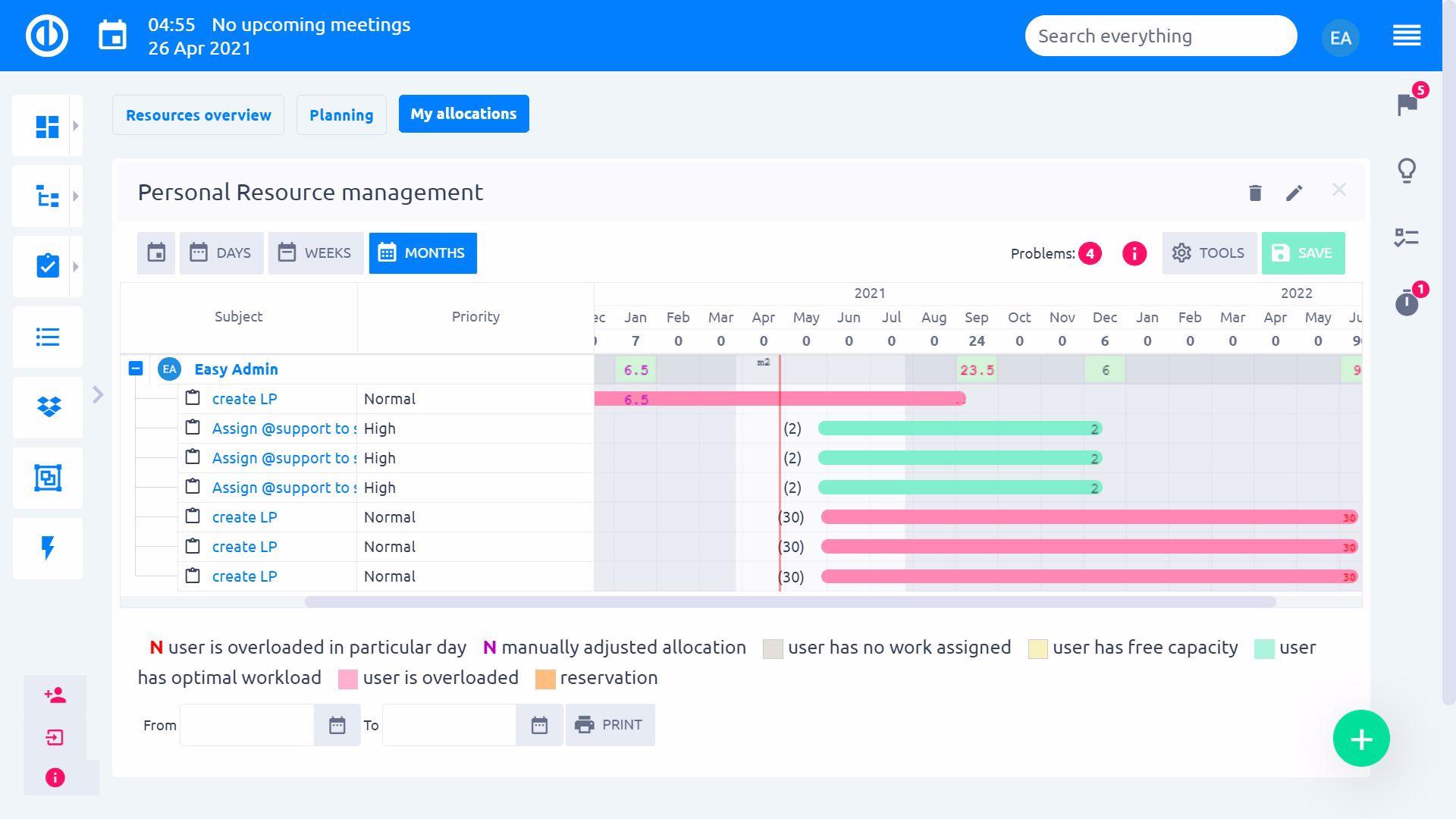Viewport: 1456px width, 819px height.
Task: Open the stopwatch timer with badge 1
Action: pyautogui.click(x=1407, y=303)
